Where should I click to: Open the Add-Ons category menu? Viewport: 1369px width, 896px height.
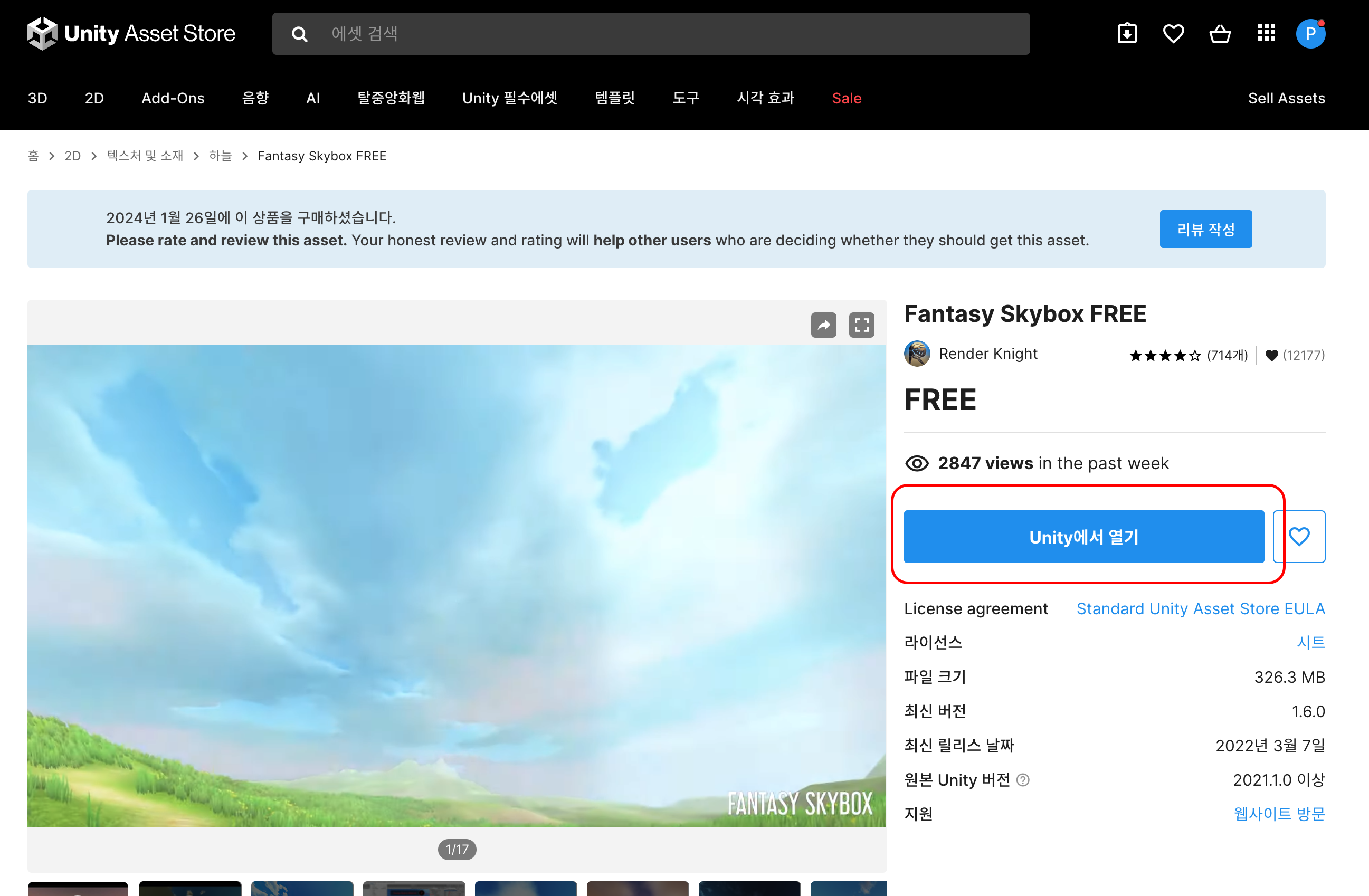tap(173, 98)
